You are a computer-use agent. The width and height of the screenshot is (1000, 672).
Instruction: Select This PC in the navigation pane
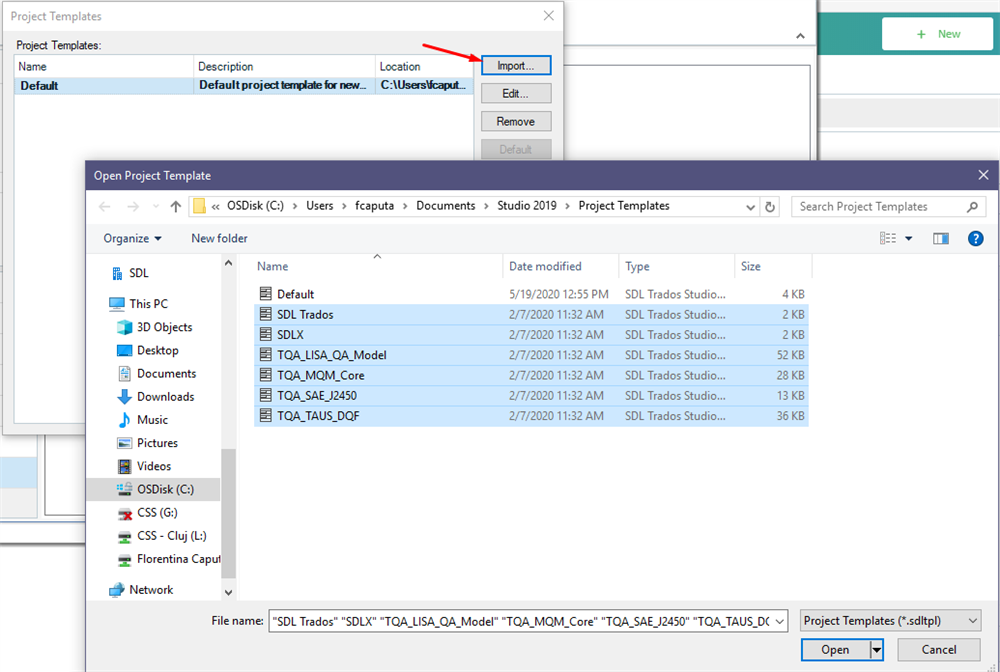[139, 303]
